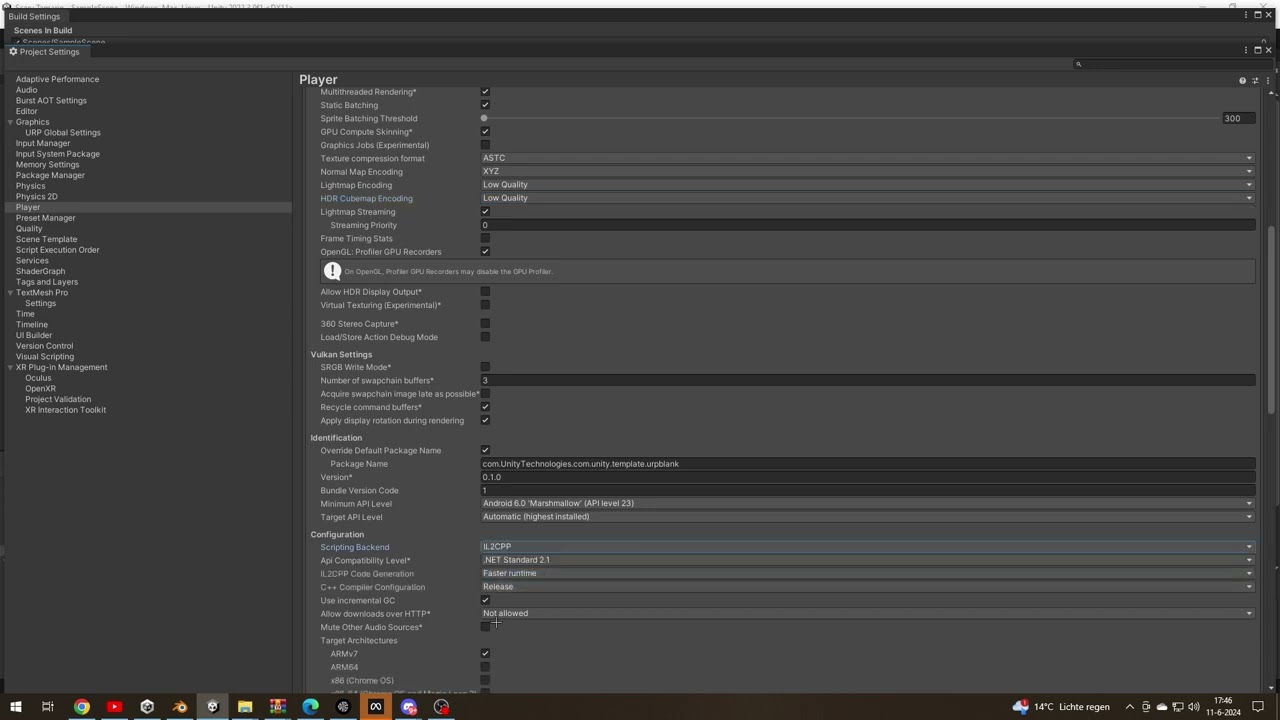Toggle Override Default Package Name

(x=485, y=450)
